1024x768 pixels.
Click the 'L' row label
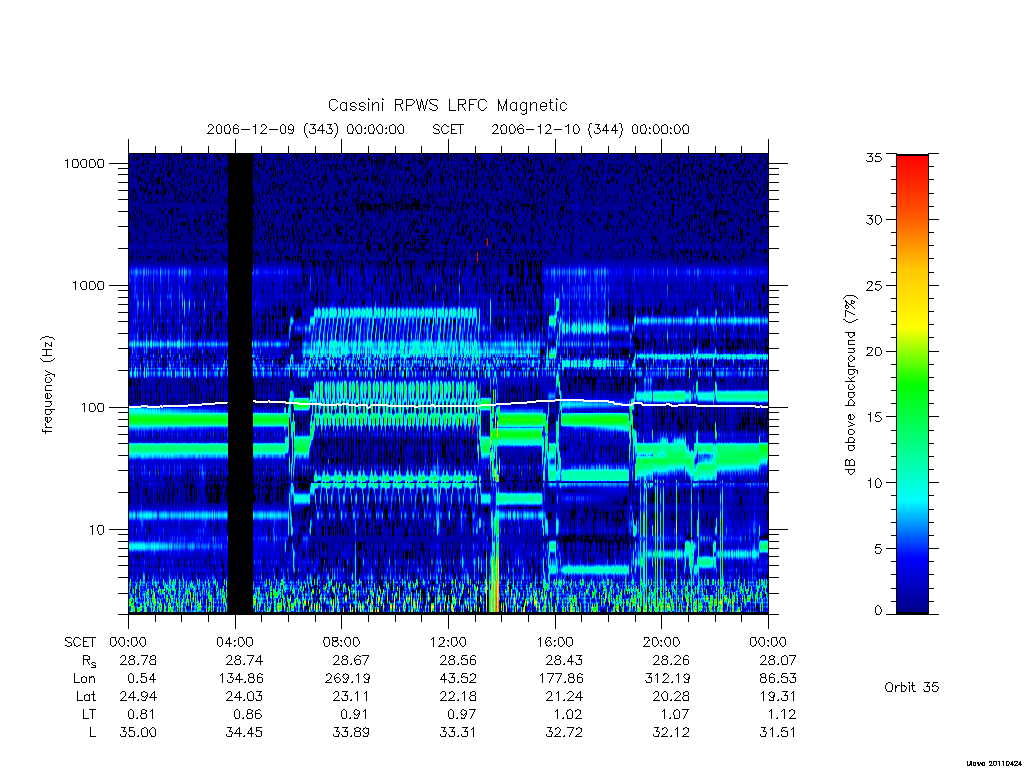coord(92,732)
